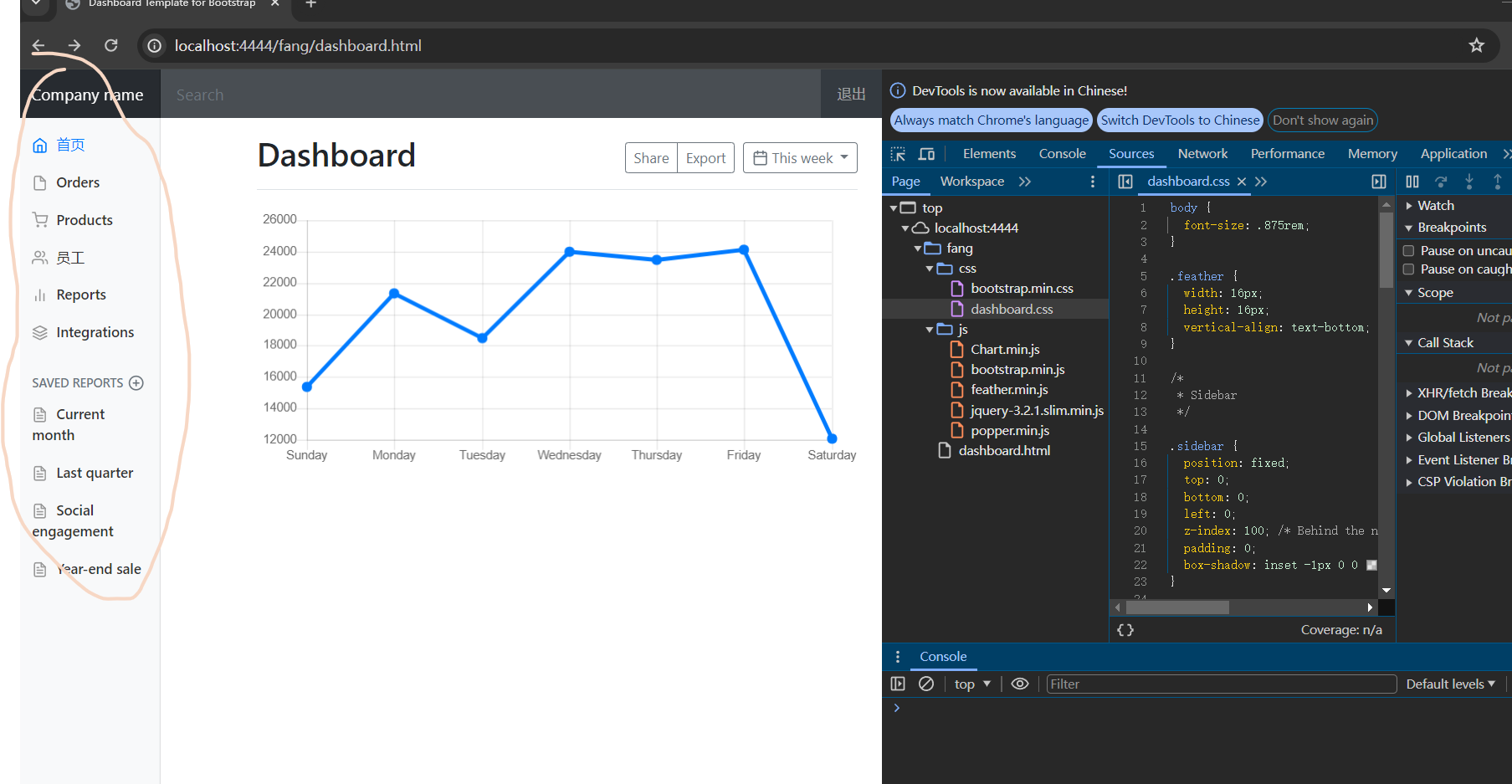This screenshot has height=784, width=1512.
Task: Show more navigator tabs chevron
Action: click(x=1025, y=182)
